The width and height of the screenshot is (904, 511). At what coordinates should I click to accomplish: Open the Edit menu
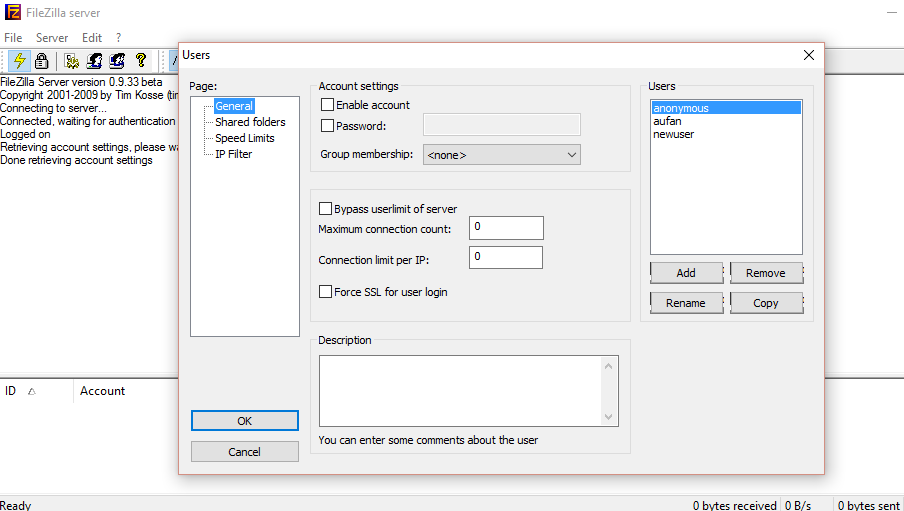coord(92,38)
